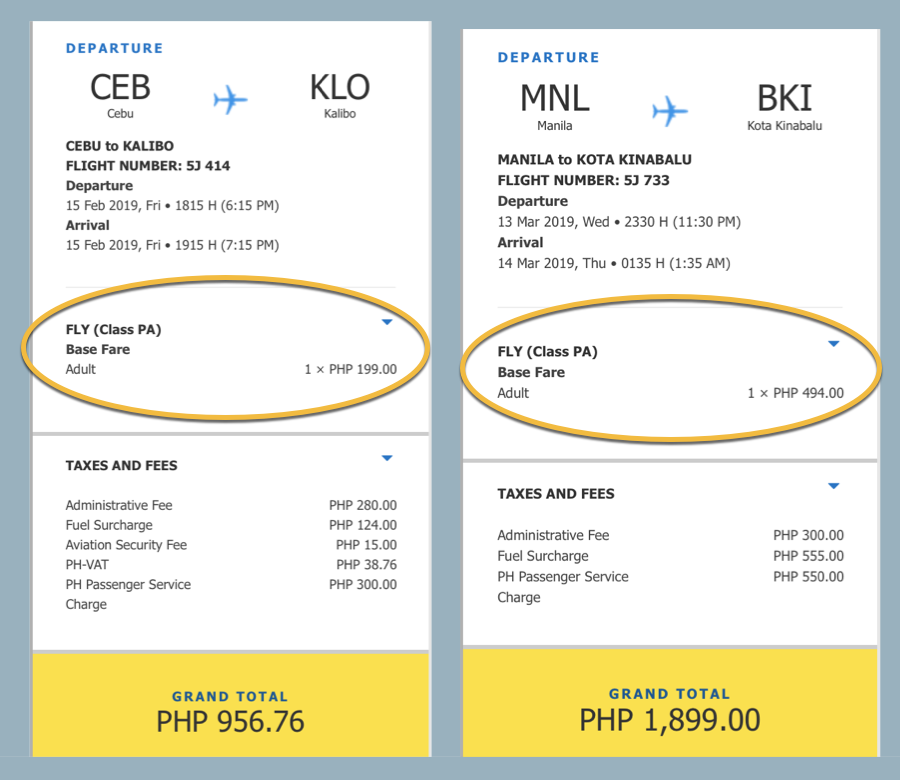Click the DEPARTURE heading above the Manila flight
This screenshot has width=900, height=780.
(x=549, y=58)
